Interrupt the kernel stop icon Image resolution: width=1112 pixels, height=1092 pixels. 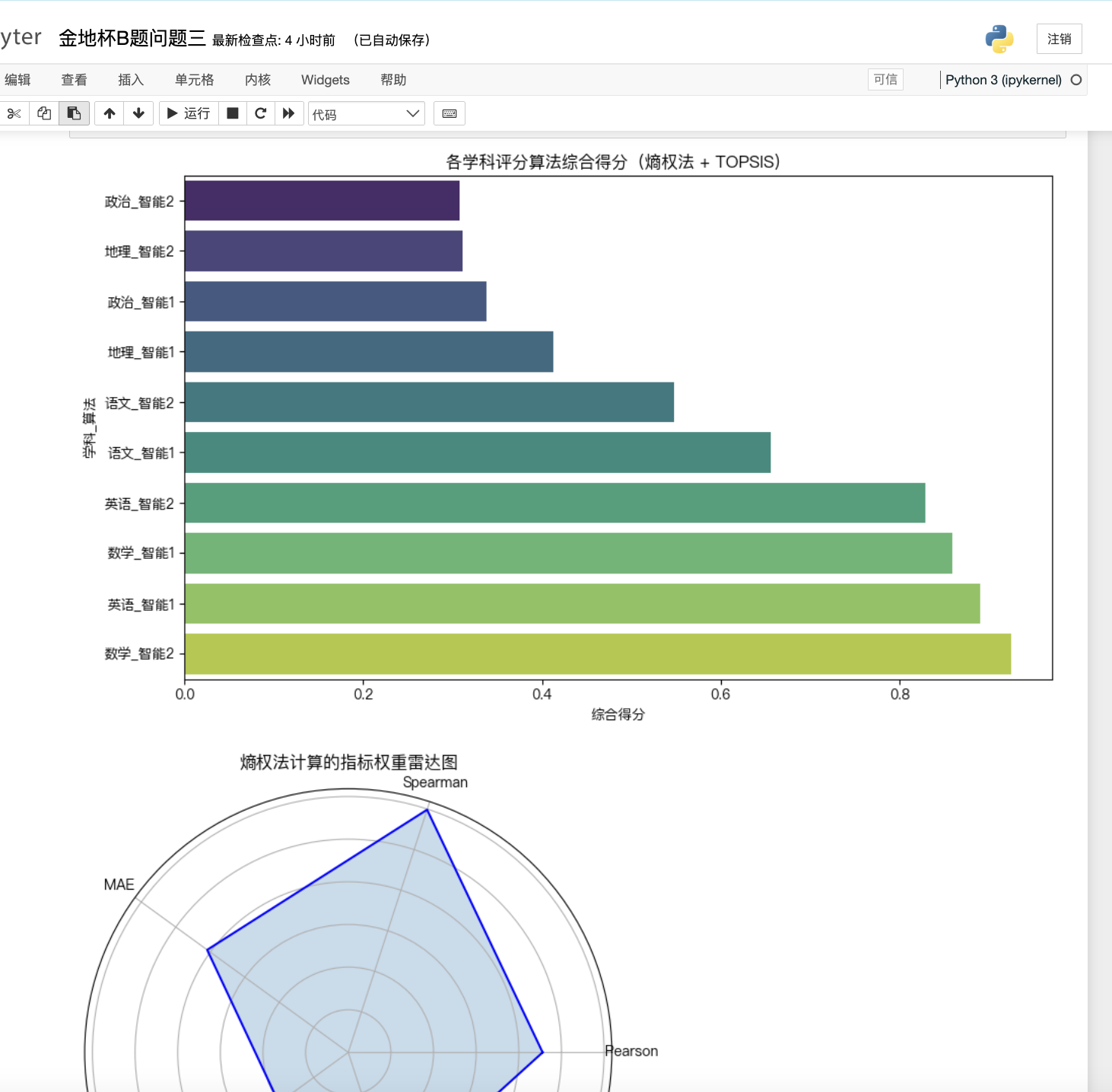pyautogui.click(x=233, y=113)
